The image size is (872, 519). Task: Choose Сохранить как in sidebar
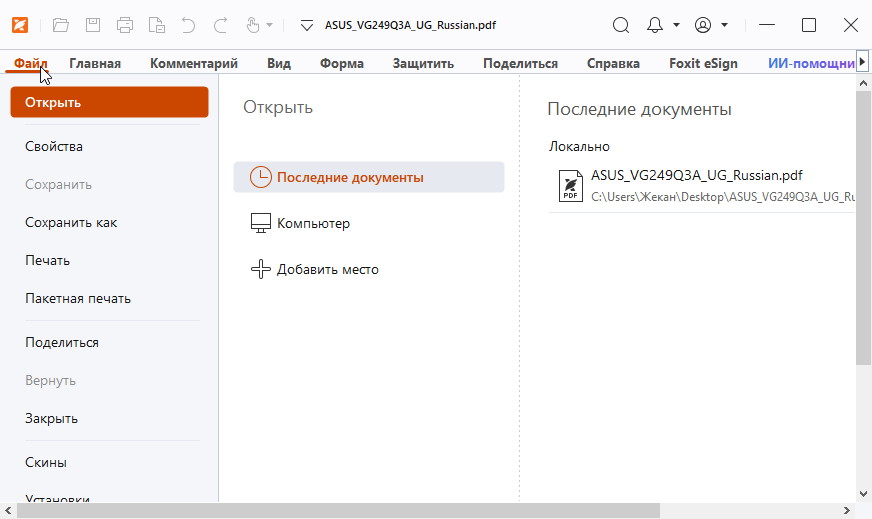click(71, 223)
